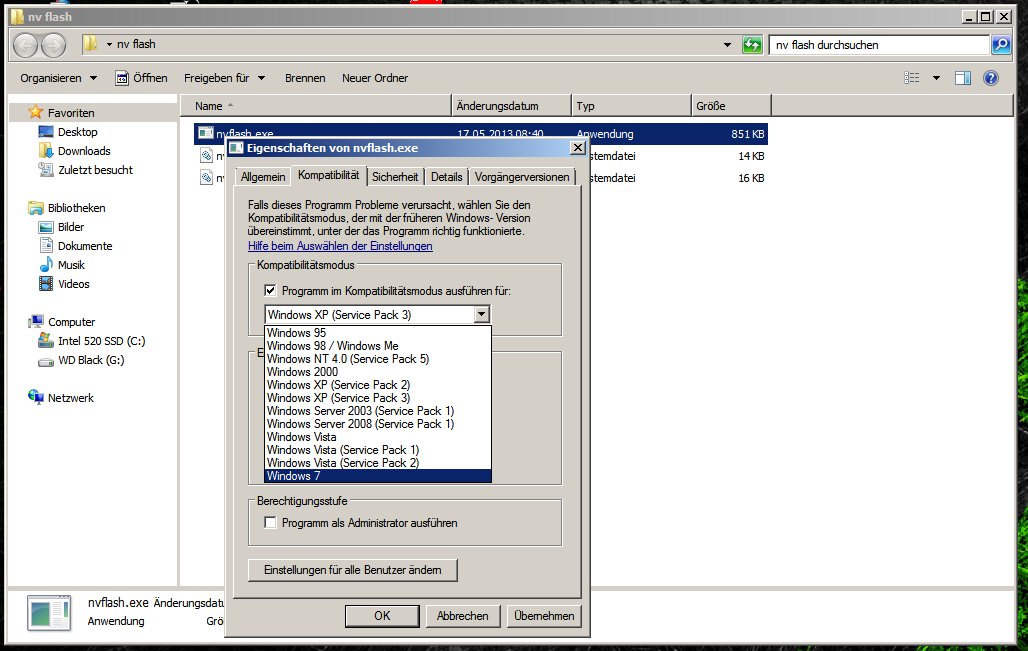
Task: Click the Abbrechen button
Action: (x=462, y=616)
